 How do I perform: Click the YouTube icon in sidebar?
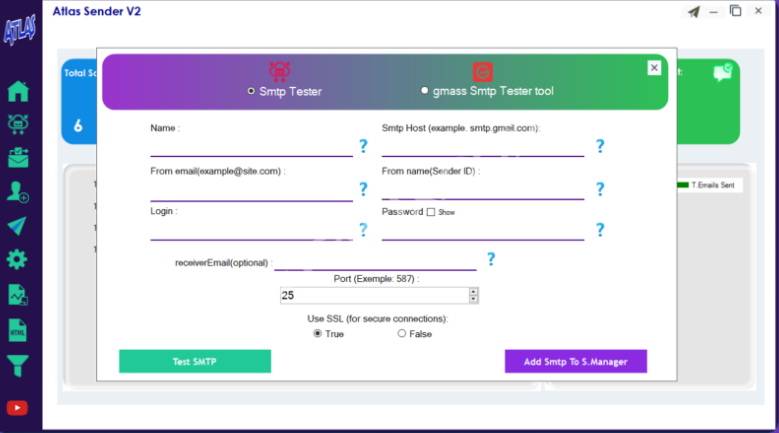[x=18, y=408]
